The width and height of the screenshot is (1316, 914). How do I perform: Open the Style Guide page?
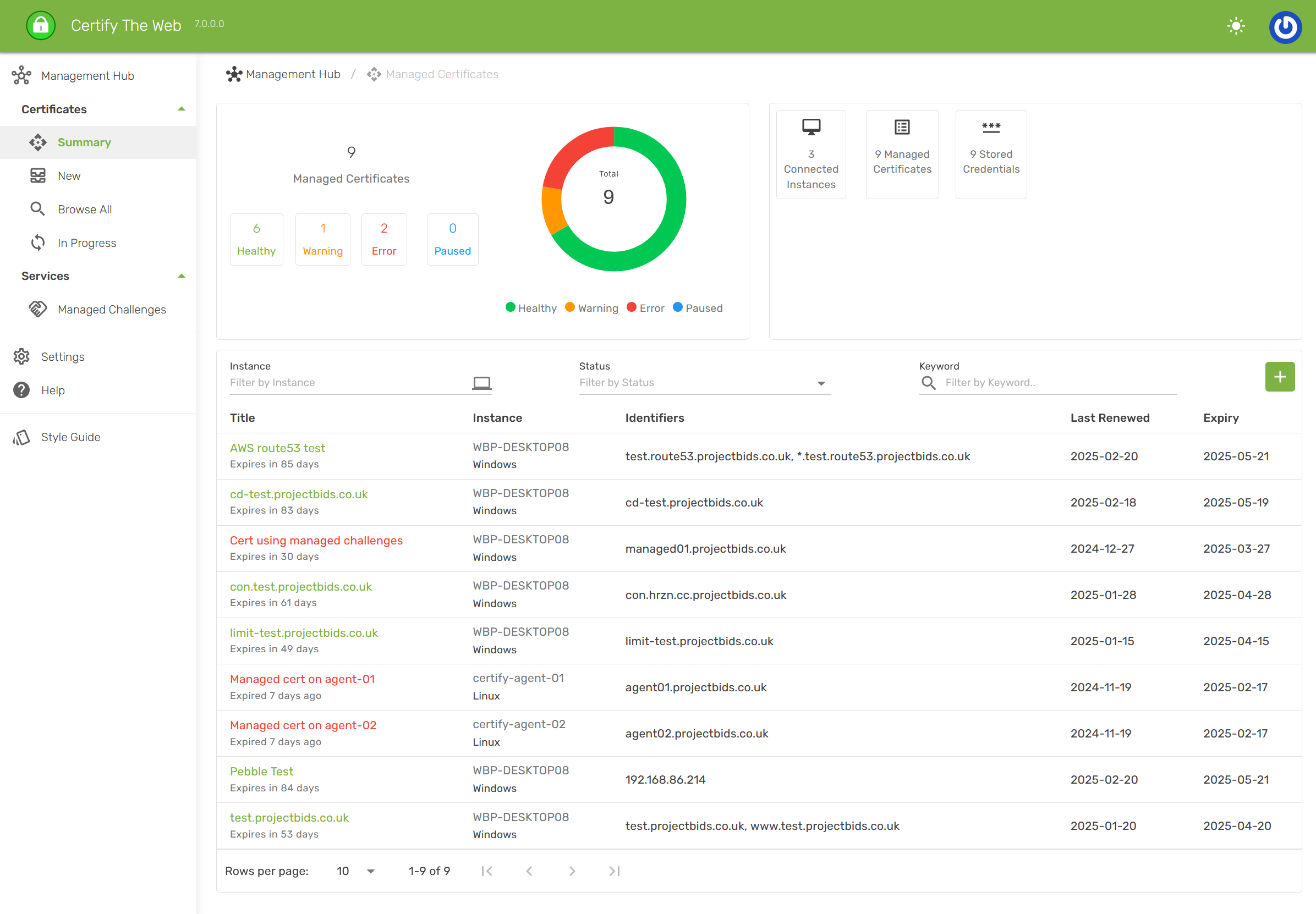(70, 437)
